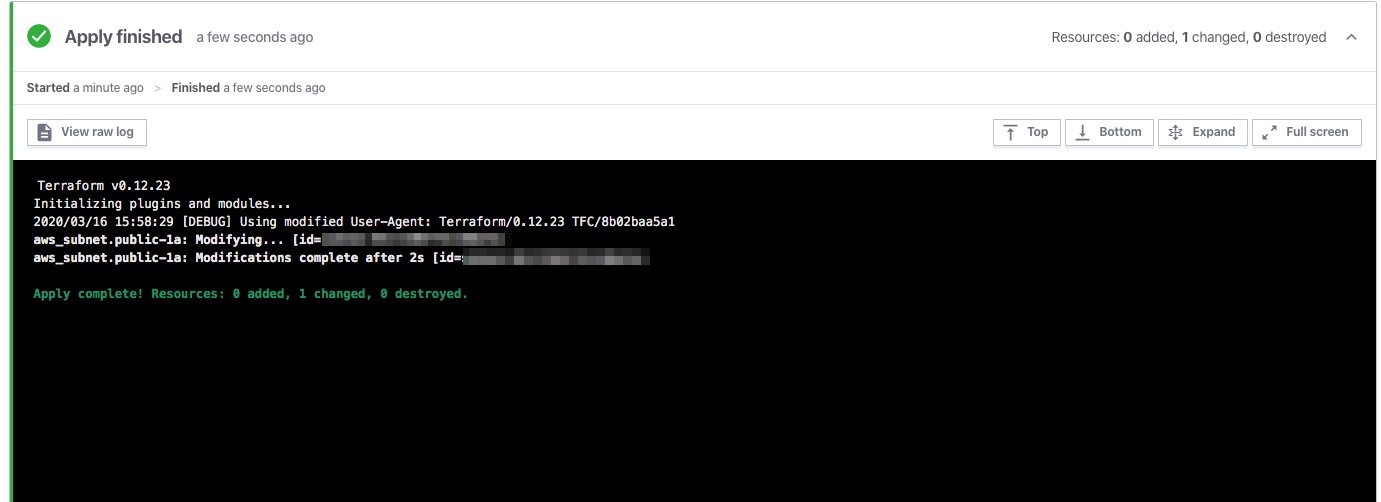Viewport: 1381px width, 502px height.
Task: Click the up-arrow icon on the Top button
Action: [x=1010, y=132]
